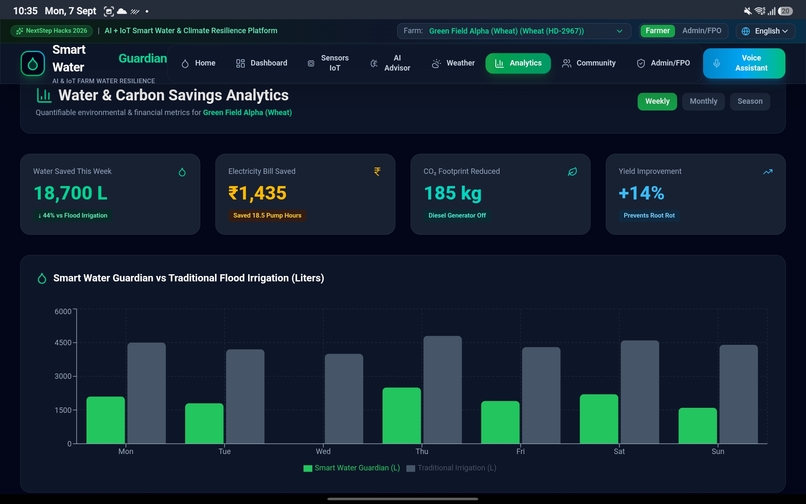Screen dimensions: 806x504
Task: Click Thursday's gray Traditional Irrigation bar
Action: (x=443, y=390)
